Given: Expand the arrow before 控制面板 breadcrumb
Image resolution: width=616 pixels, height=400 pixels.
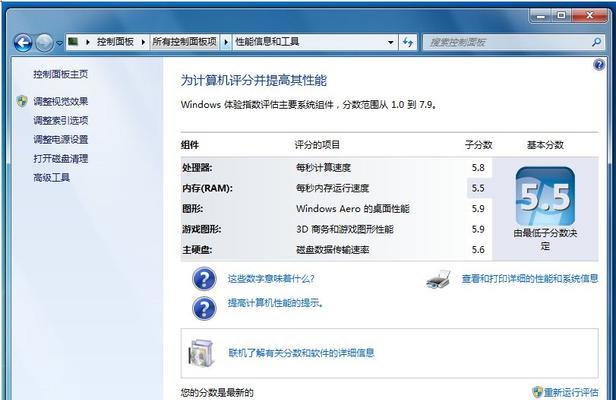Looking at the screenshot, I should click(x=88, y=42).
